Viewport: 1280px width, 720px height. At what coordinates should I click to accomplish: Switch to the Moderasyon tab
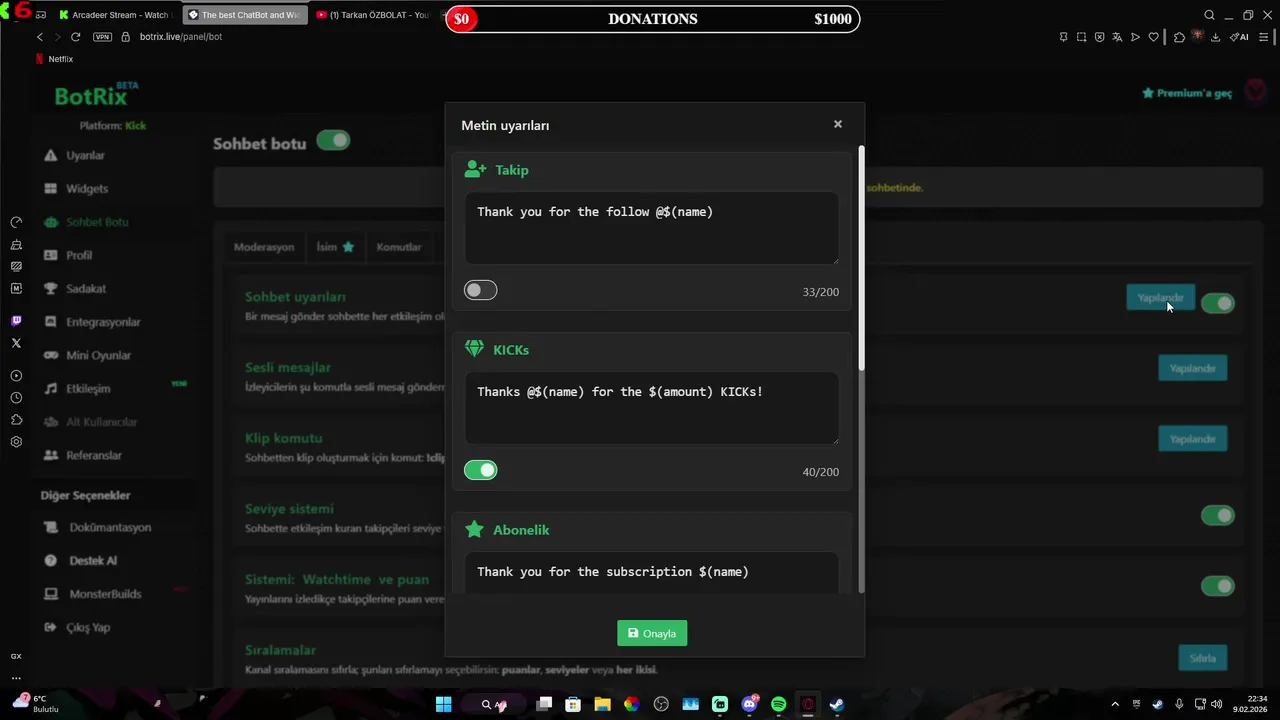[x=264, y=247]
